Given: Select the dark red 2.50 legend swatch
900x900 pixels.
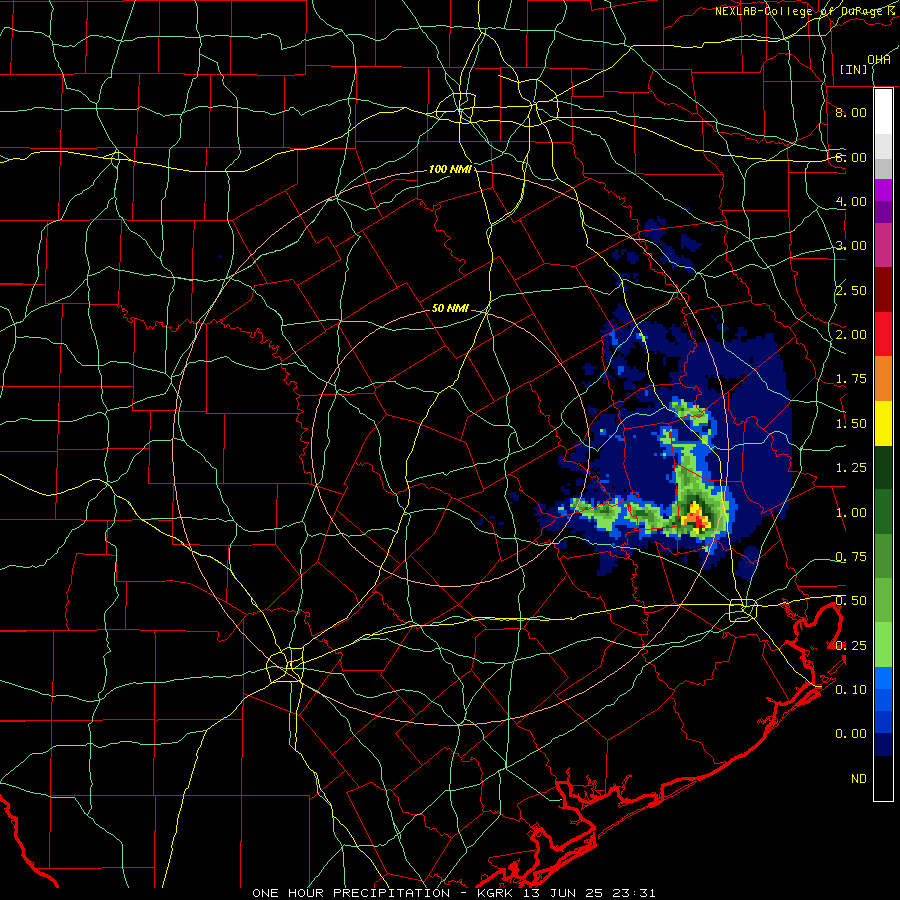Looking at the screenshot, I should [883, 289].
